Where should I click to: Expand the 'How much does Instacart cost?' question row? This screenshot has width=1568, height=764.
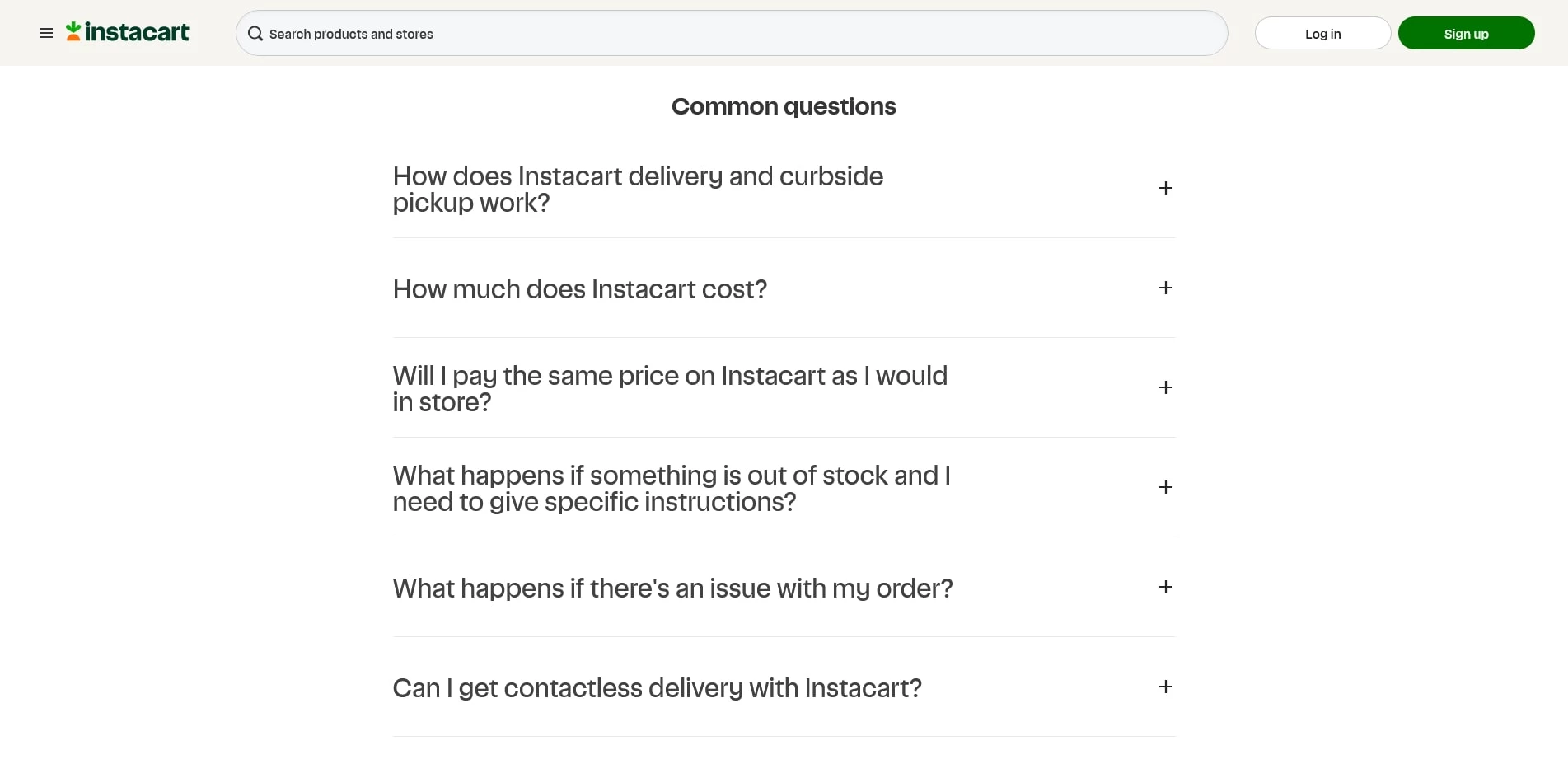coord(579,289)
